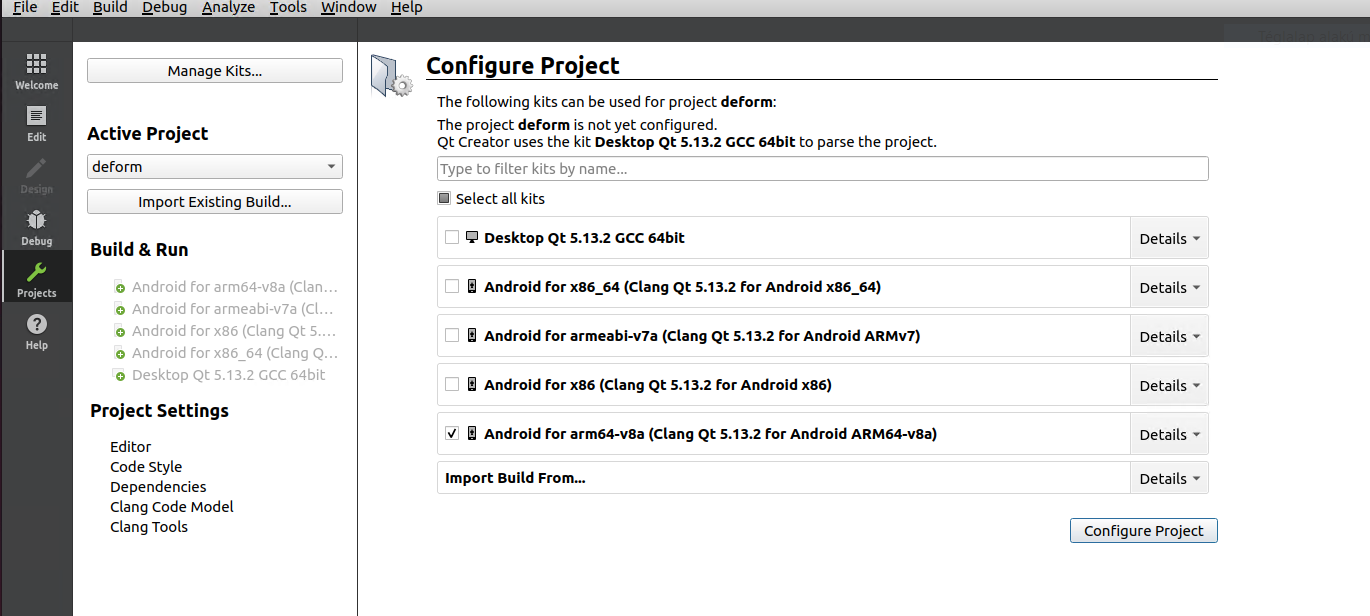
Task: Click the Design mode icon
Action: pyautogui.click(x=36, y=174)
